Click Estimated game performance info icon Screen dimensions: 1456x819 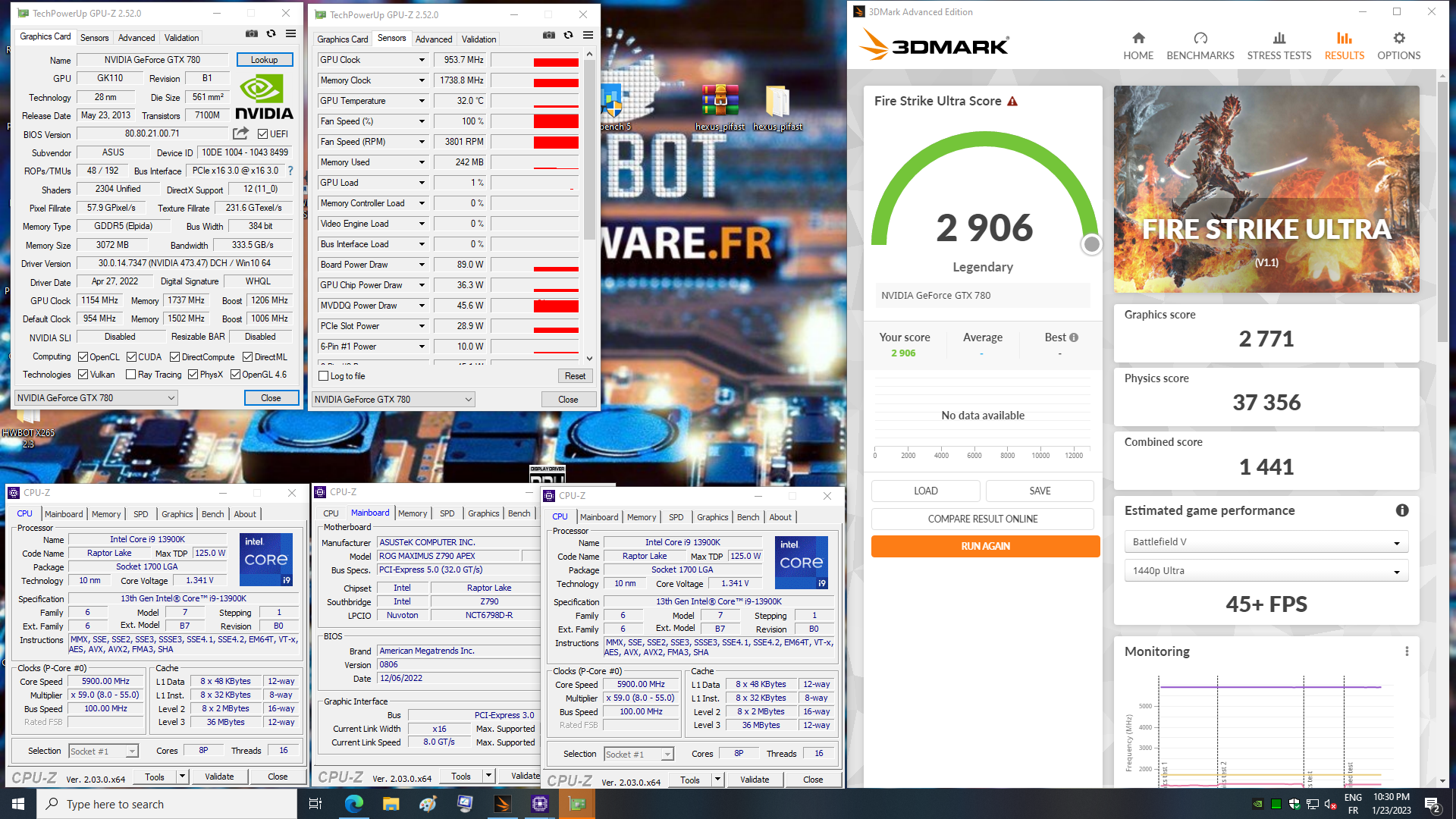(1402, 510)
